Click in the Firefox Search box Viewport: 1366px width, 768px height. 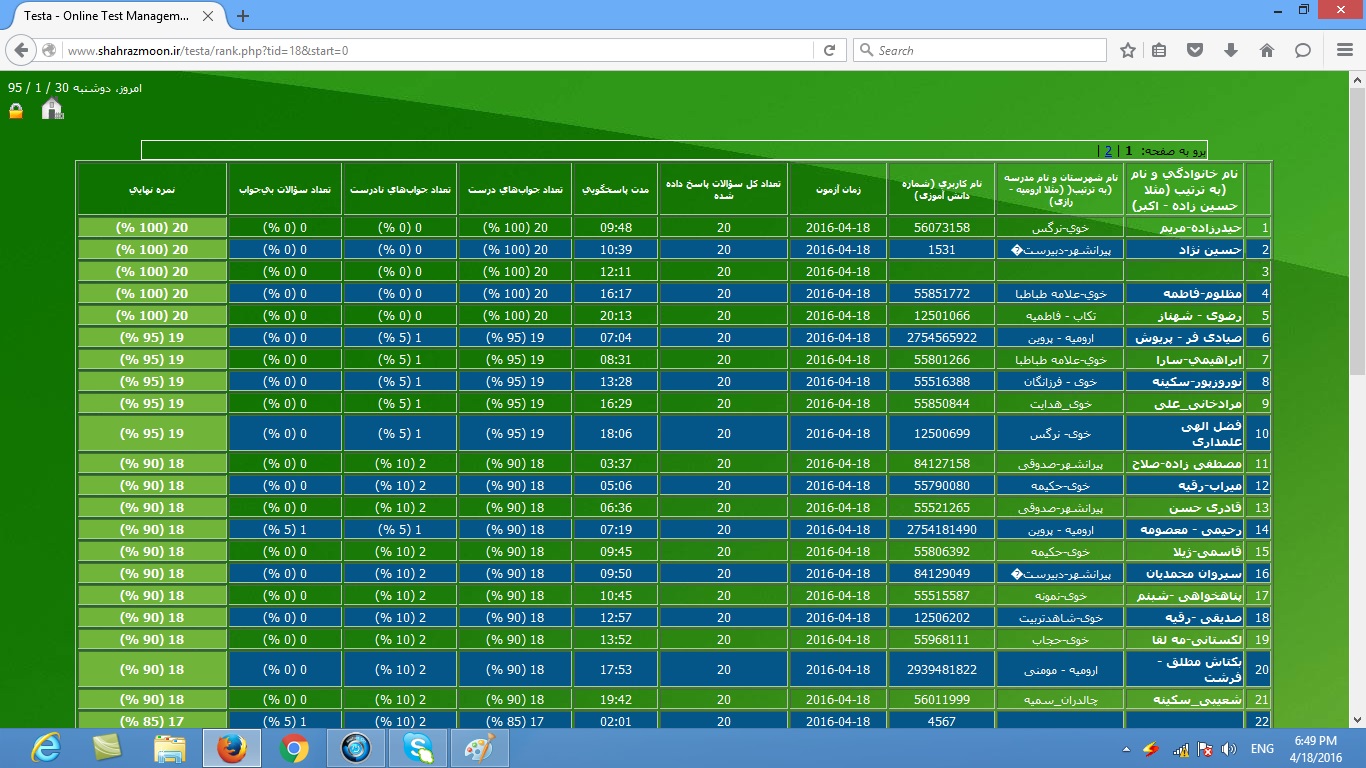click(x=985, y=50)
